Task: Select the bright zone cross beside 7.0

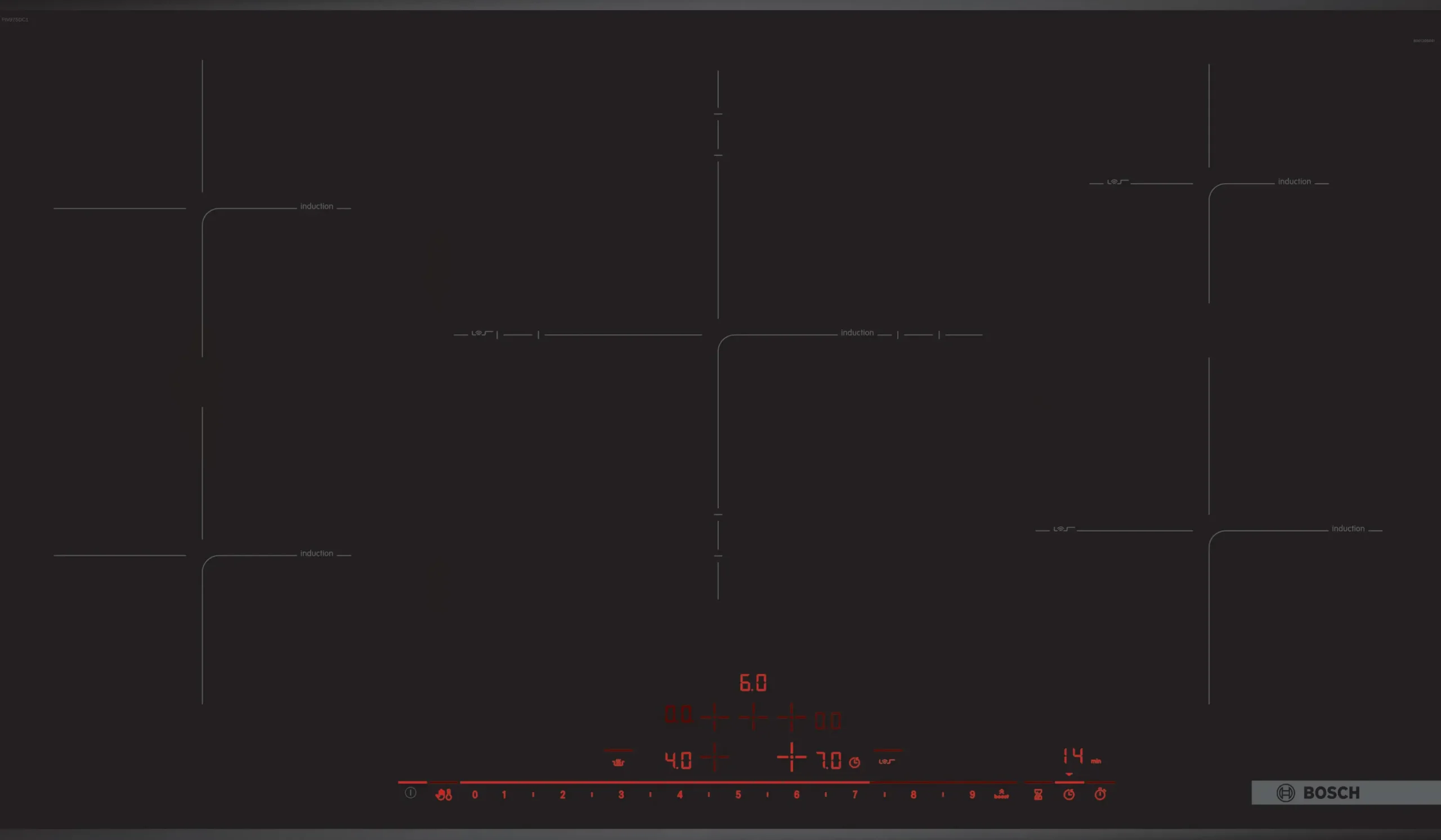Action: [791, 757]
